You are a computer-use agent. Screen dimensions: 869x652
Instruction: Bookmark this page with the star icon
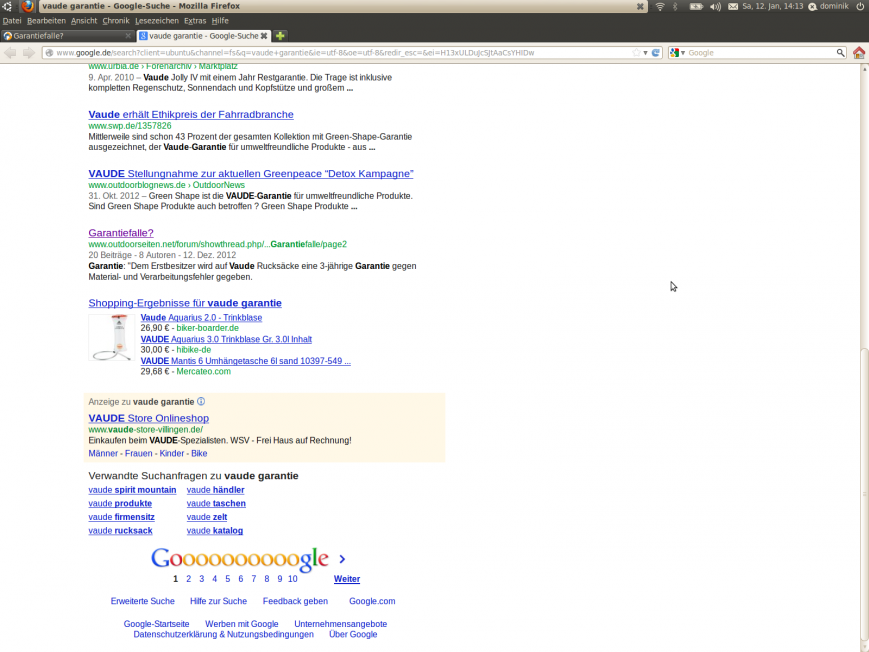[x=636, y=53]
